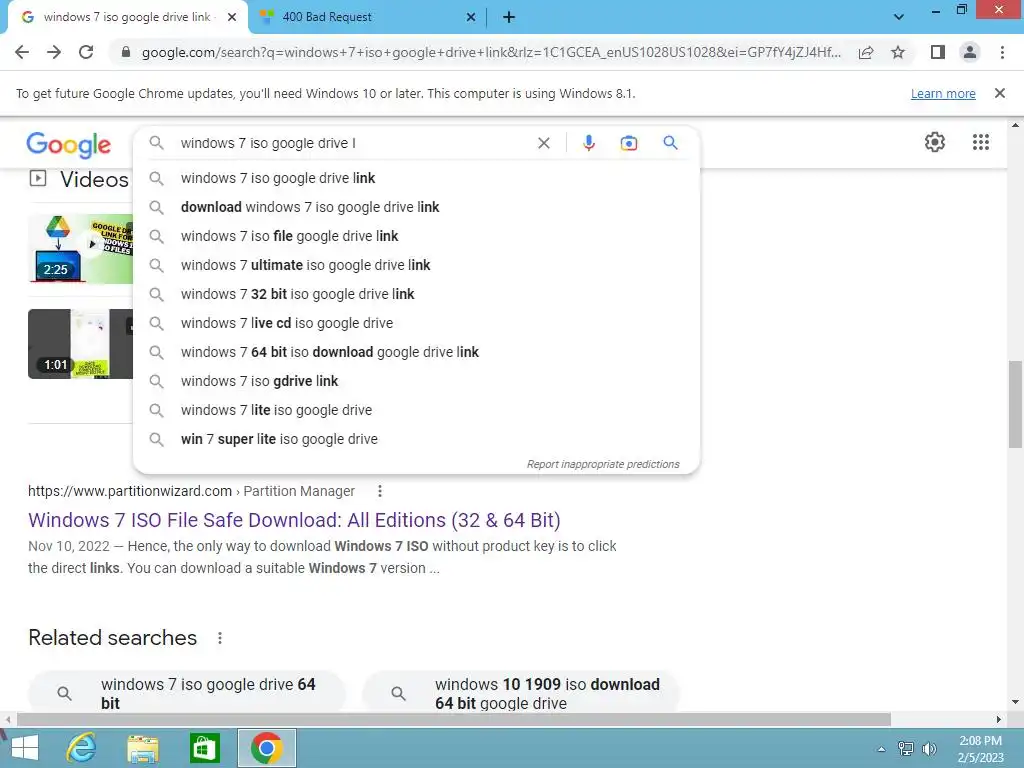Submit search with blue magnifier icon
Image resolution: width=1024 pixels, height=768 pixels.
670,142
